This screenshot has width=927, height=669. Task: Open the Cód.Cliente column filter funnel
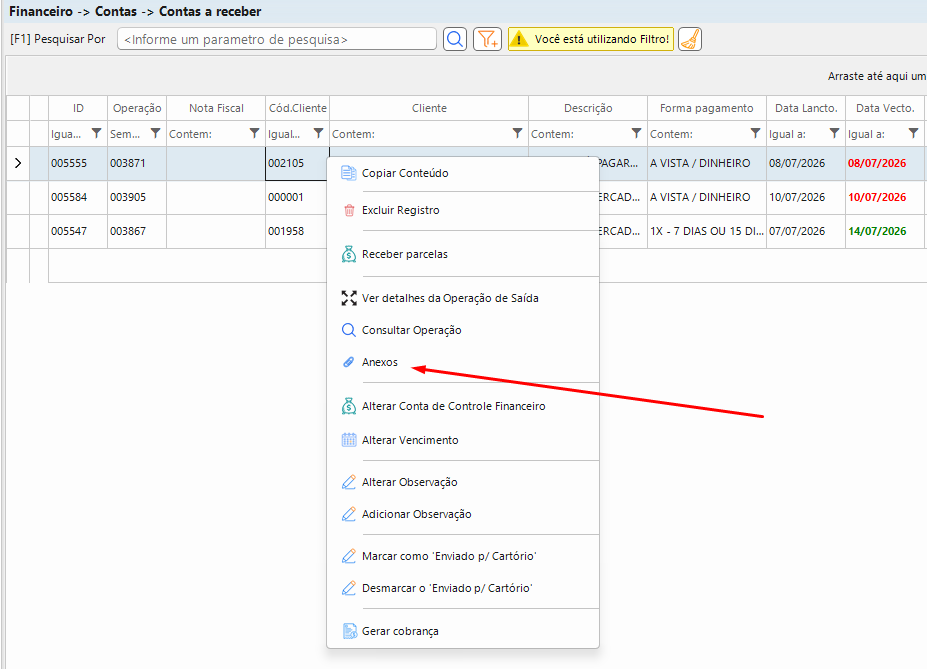[318, 134]
